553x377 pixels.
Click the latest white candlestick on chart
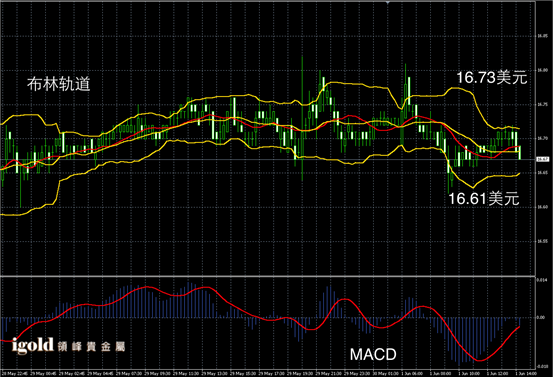point(520,152)
